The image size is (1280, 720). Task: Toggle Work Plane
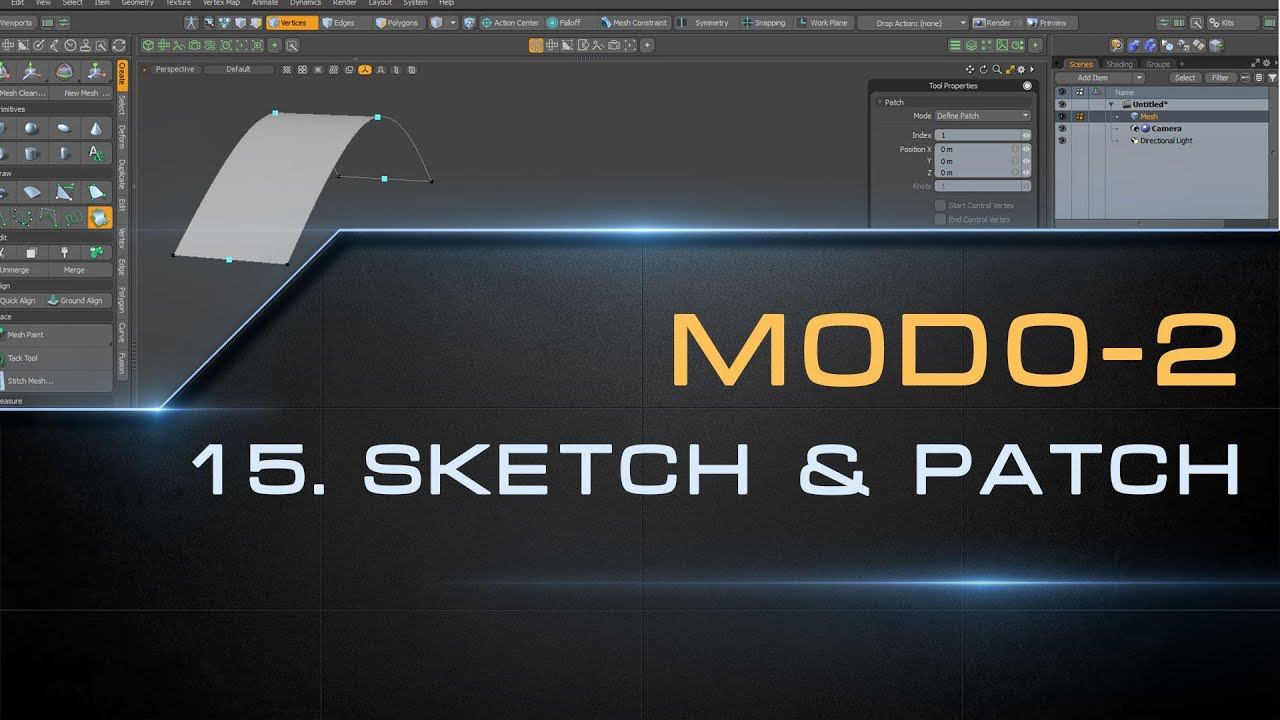[821, 22]
